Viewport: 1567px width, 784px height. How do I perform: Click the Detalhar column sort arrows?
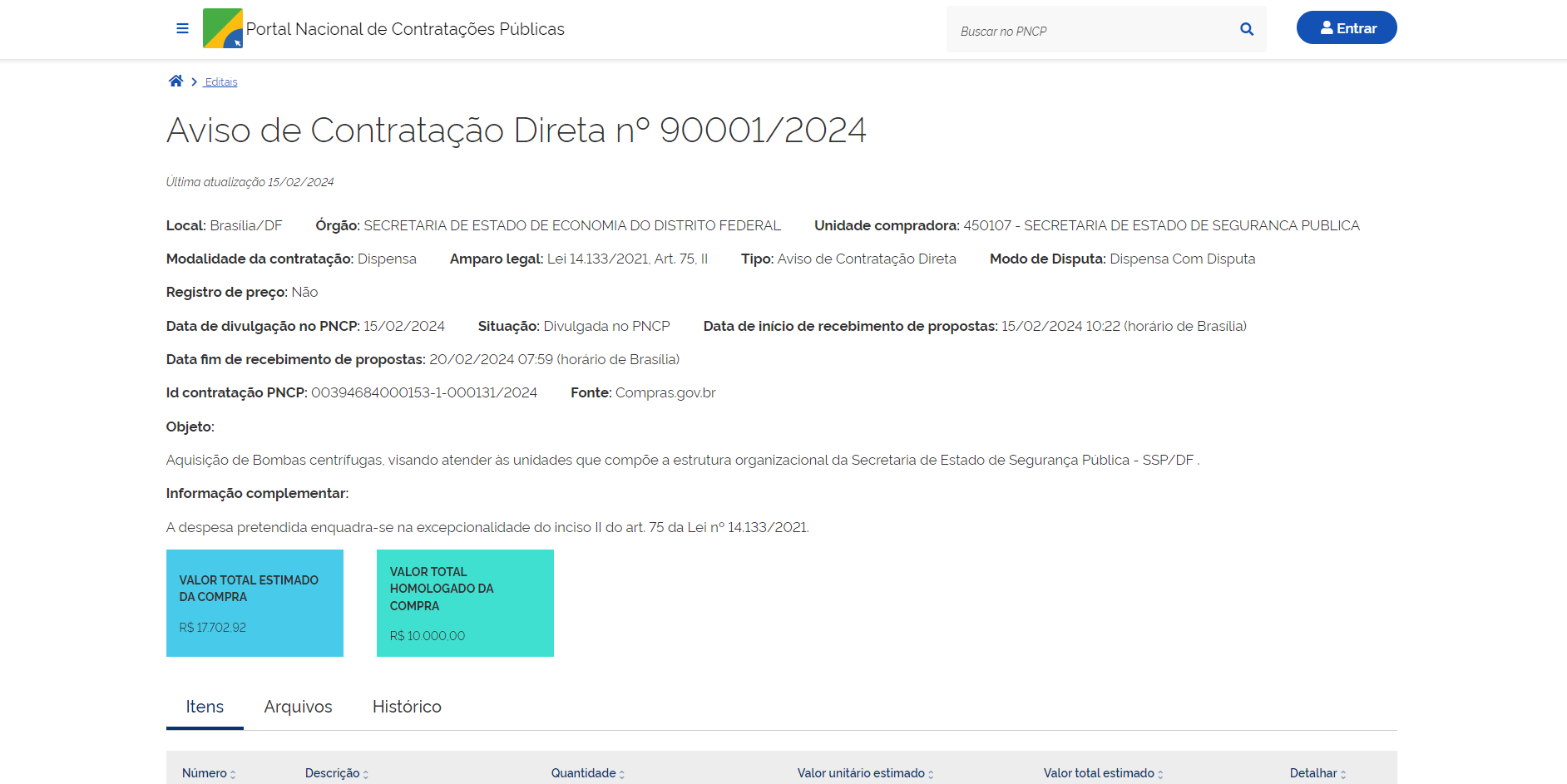click(1342, 774)
